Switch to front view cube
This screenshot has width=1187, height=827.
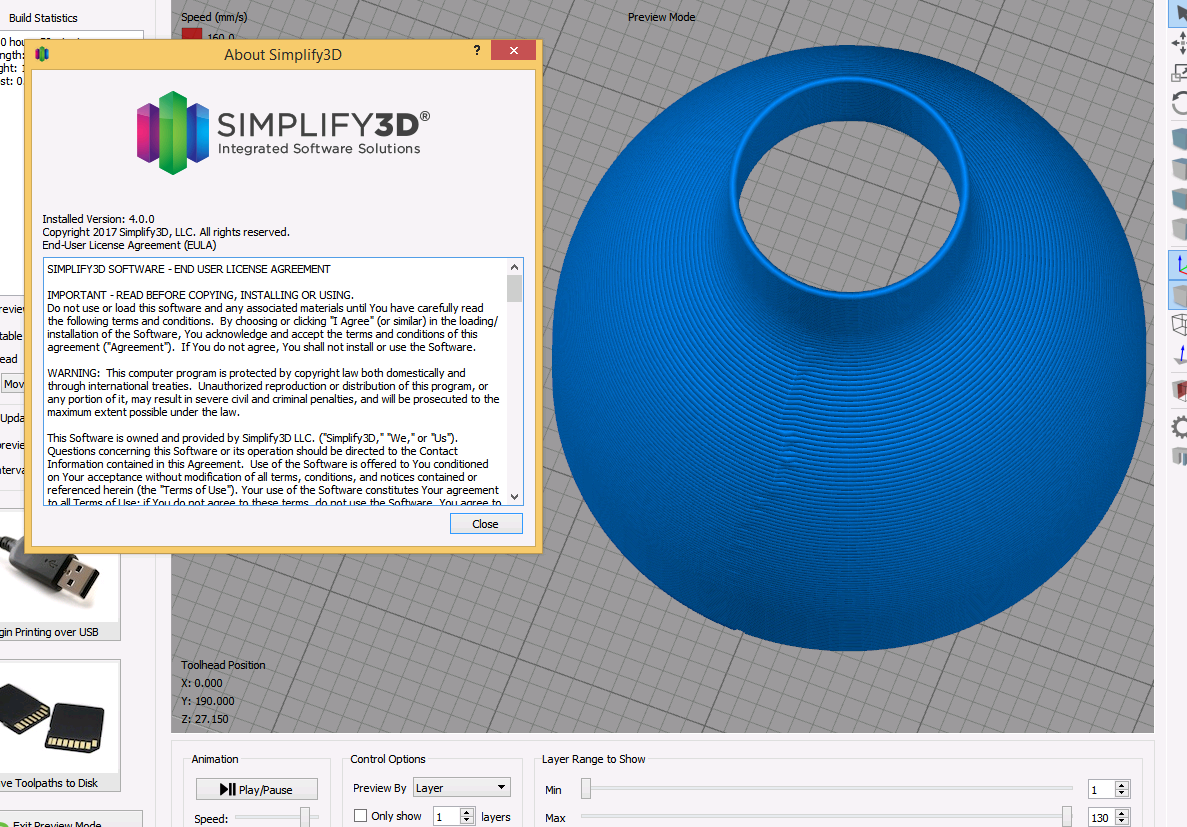click(x=1179, y=198)
